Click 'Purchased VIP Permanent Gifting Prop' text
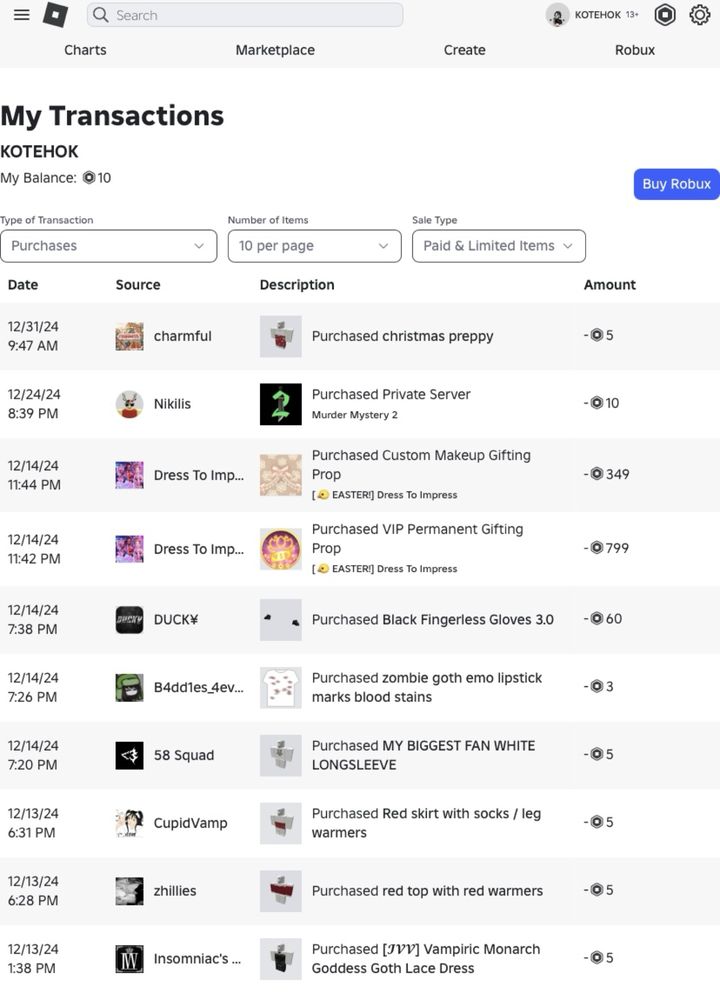720x1000 pixels. click(x=418, y=539)
